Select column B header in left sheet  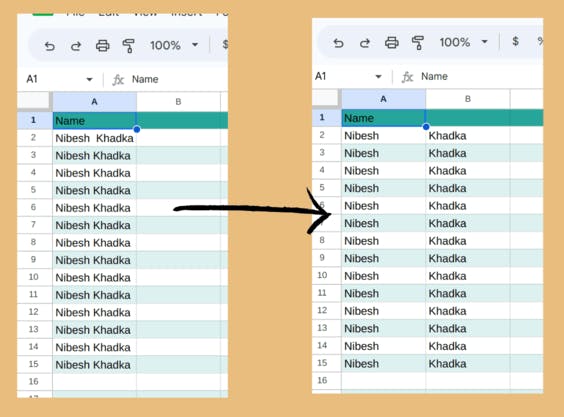[178, 102]
